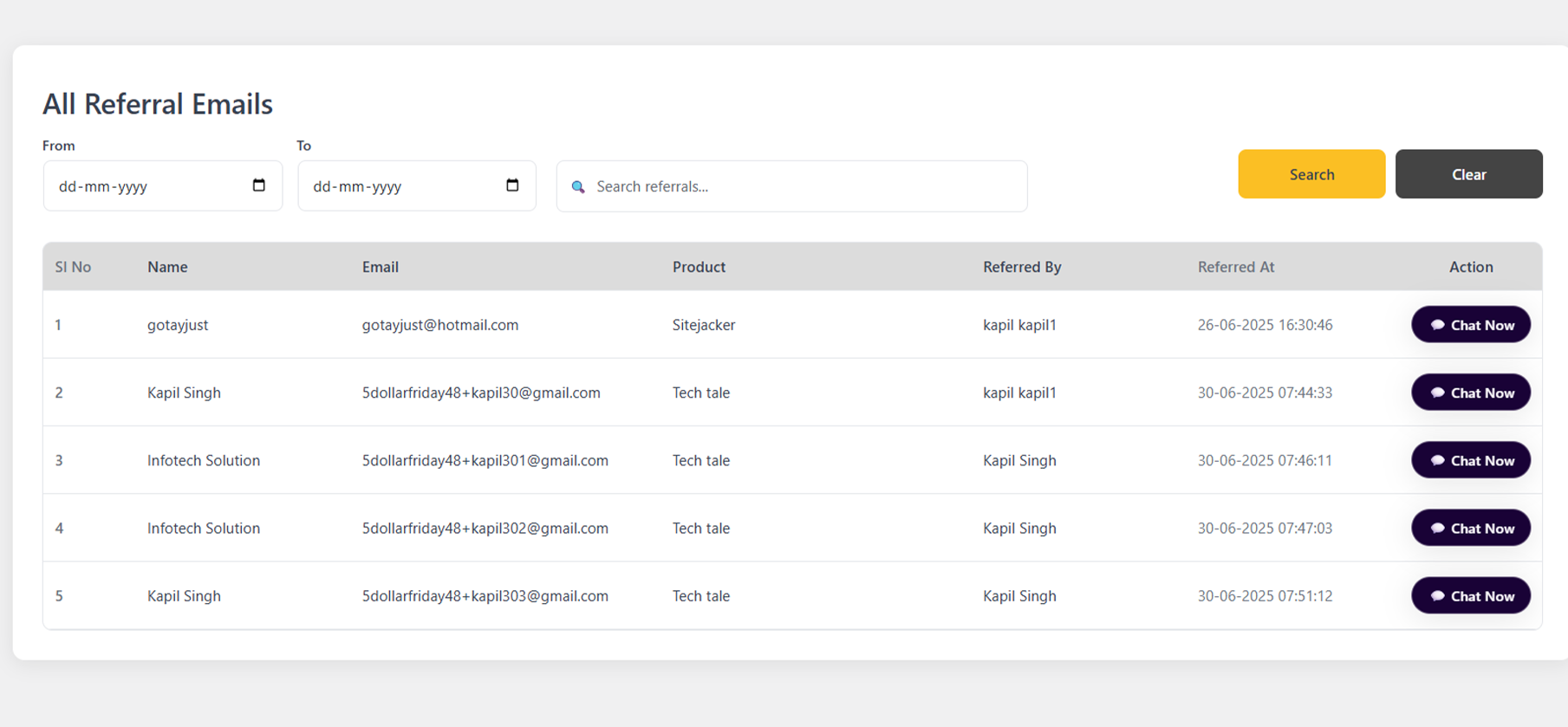Open the To date calendar picker icon
This screenshot has width=1568, height=727.
pyautogui.click(x=512, y=185)
